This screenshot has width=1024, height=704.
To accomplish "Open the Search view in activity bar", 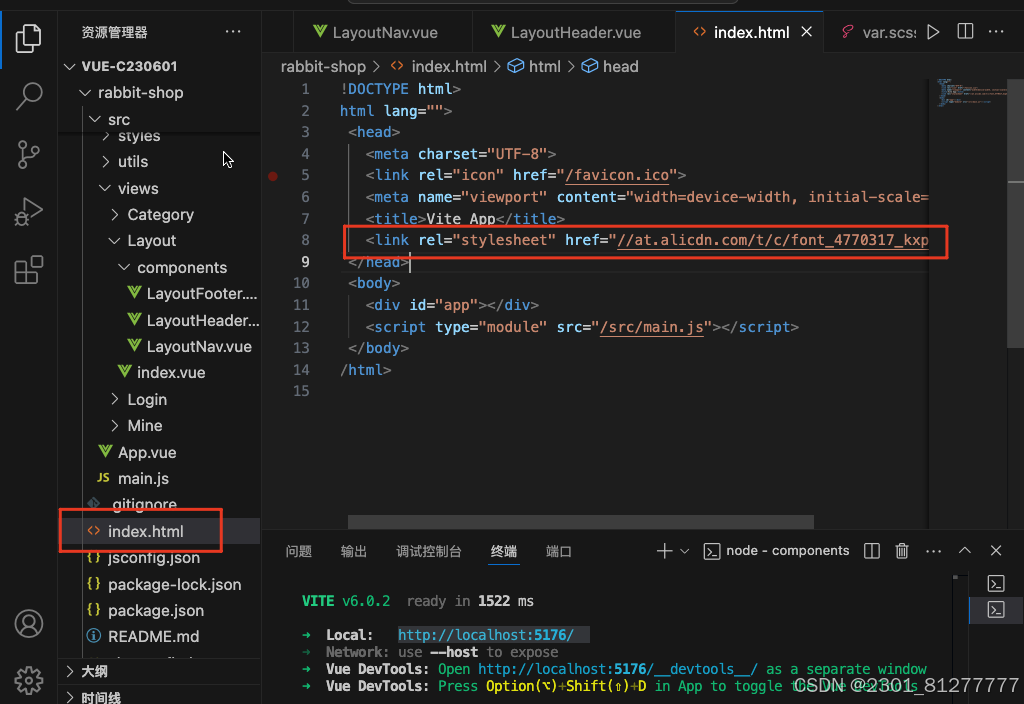I will click(28, 96).
